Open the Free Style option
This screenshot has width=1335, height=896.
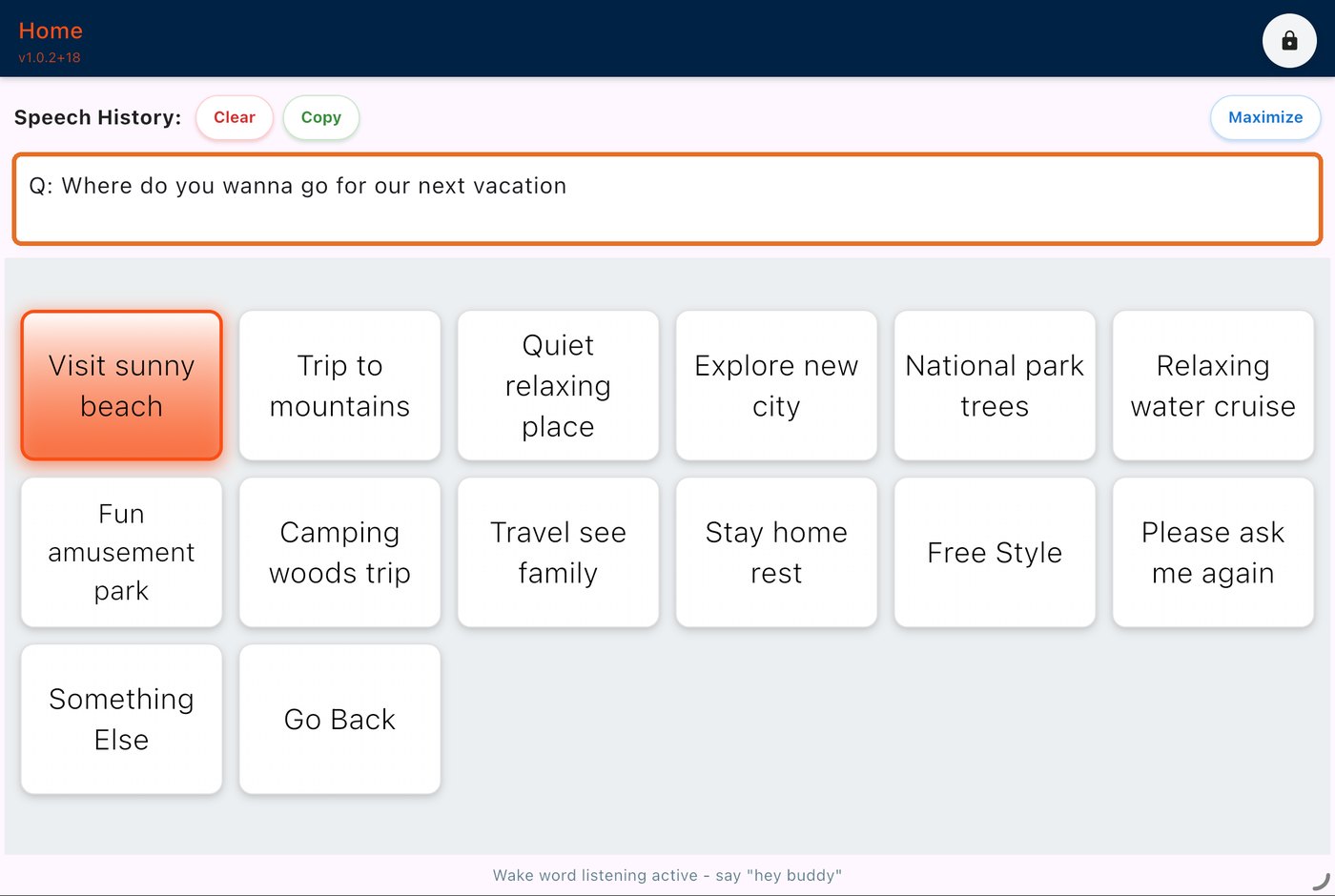995,552
